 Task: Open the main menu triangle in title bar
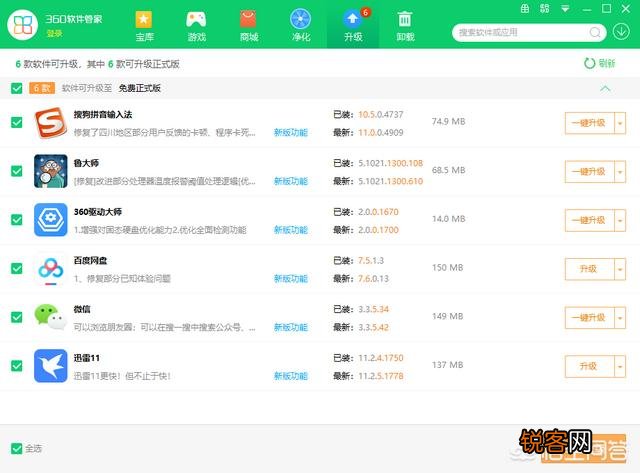[565, 8]
